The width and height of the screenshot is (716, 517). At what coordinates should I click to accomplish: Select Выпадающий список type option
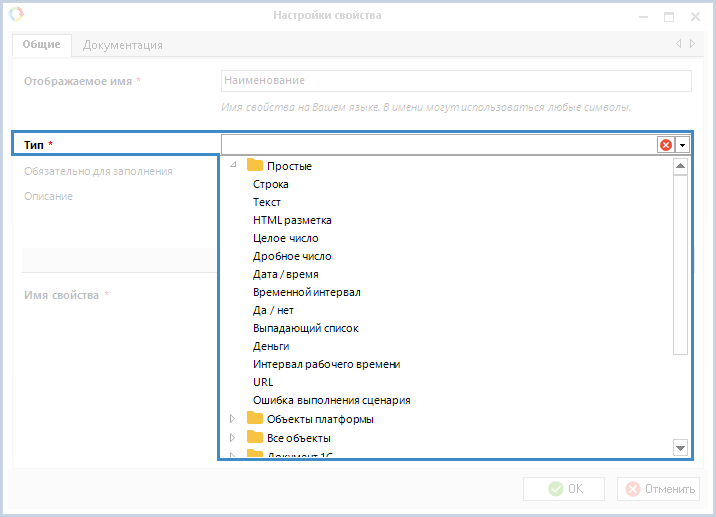coord(305,328)
